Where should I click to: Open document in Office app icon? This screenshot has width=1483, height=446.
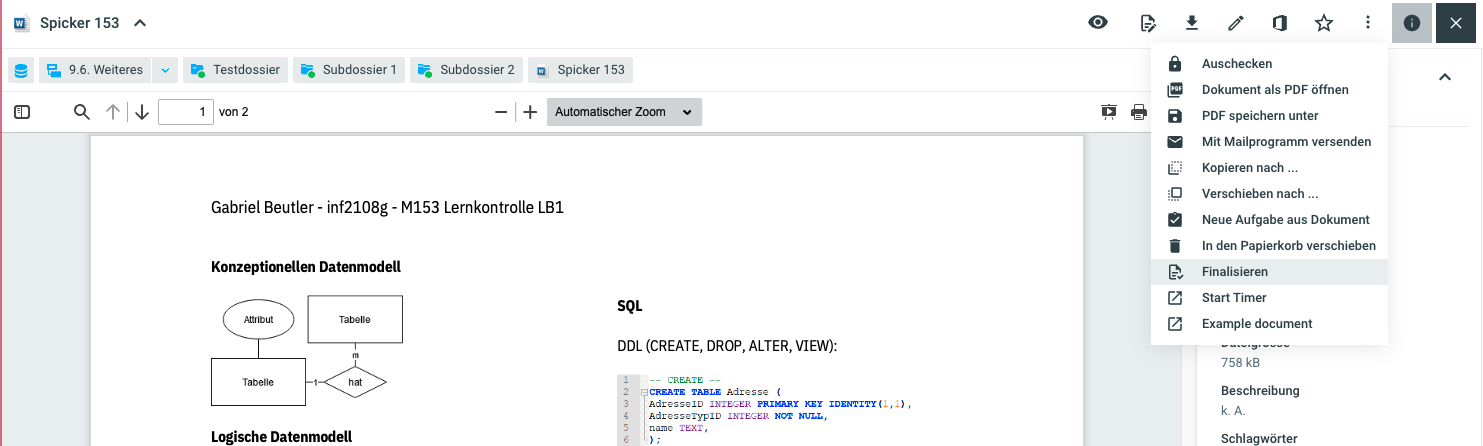(x=1279, y=23)
